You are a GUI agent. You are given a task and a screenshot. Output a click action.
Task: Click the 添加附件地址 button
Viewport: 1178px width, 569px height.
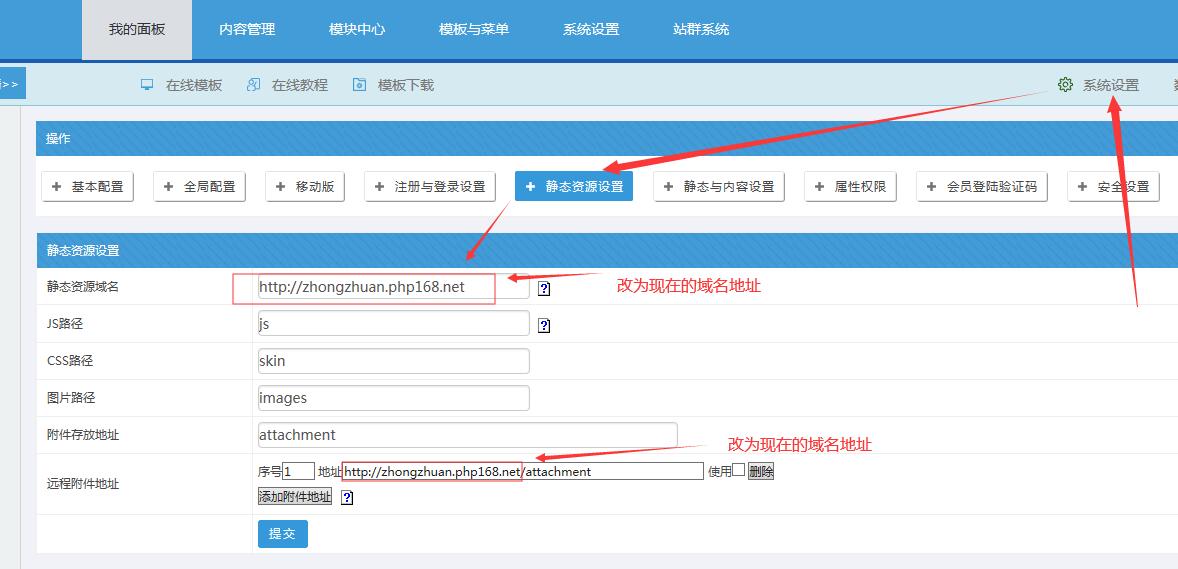click(295, 496)
